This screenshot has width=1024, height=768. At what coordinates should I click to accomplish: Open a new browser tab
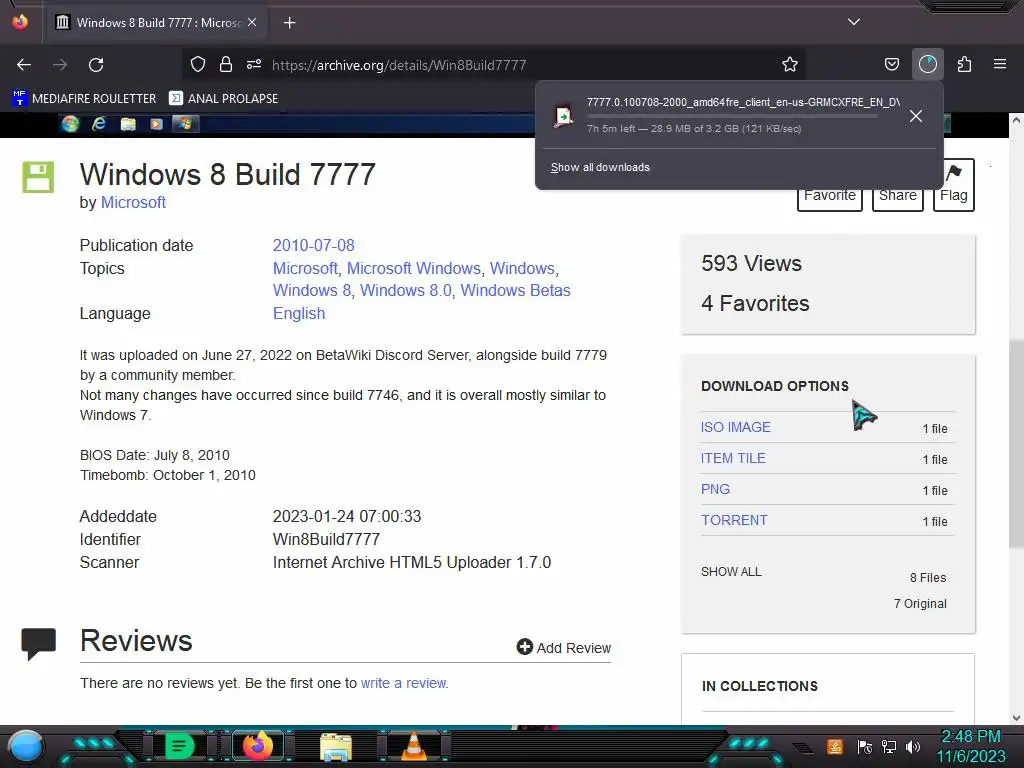pyautogui.click(x=289, y=23)
